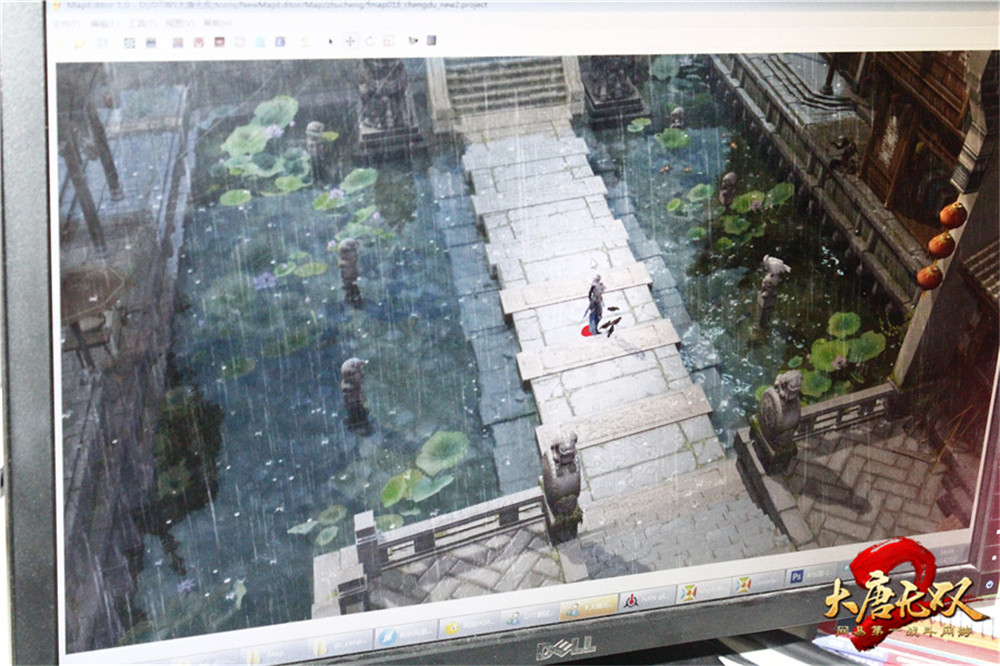Open the 视图(V) menu
This screenshot has width=1000, height=666.
[x=179, y=24]
